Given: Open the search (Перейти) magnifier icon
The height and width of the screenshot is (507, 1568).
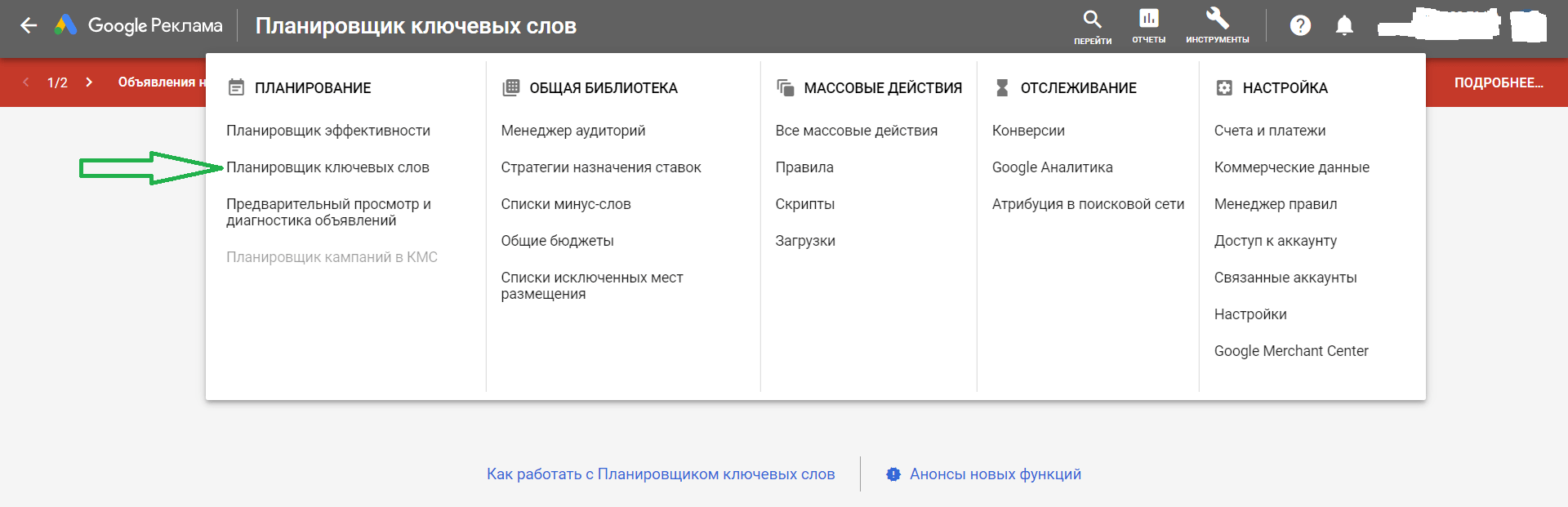Looking at the screenshot, I should pyautogui.click(x=1092, y=19).
